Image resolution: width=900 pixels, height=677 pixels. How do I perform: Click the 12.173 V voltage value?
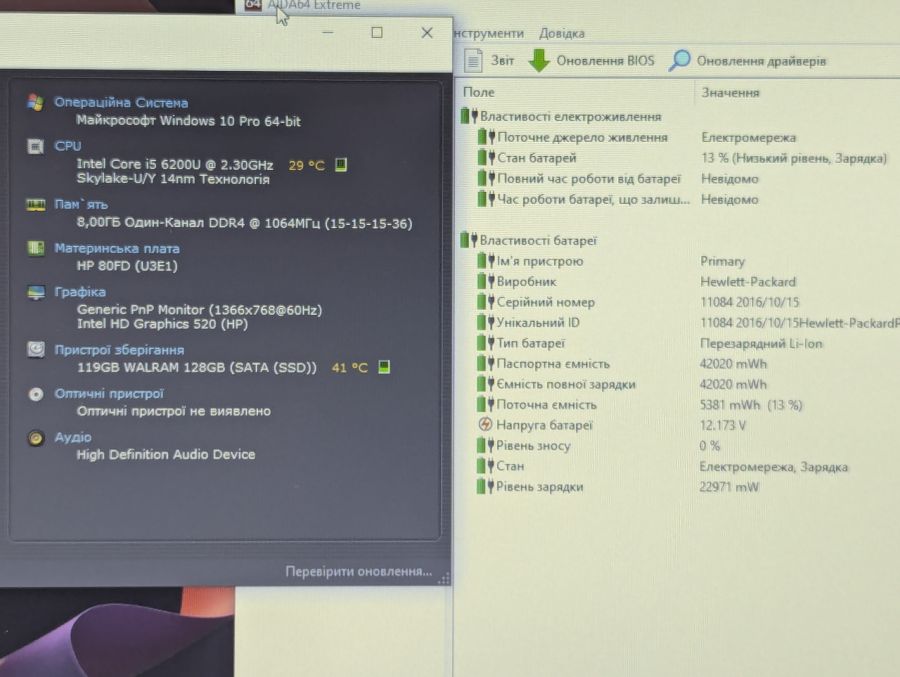pos(722,425)
